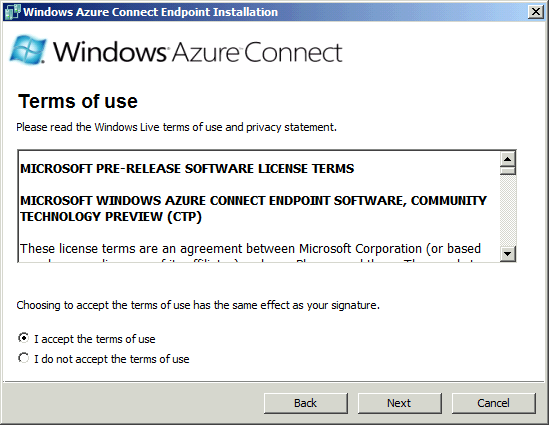Click the license scrollbar up arrow
The height and width of the screenshot is (425, 549).
click(507, 159)
